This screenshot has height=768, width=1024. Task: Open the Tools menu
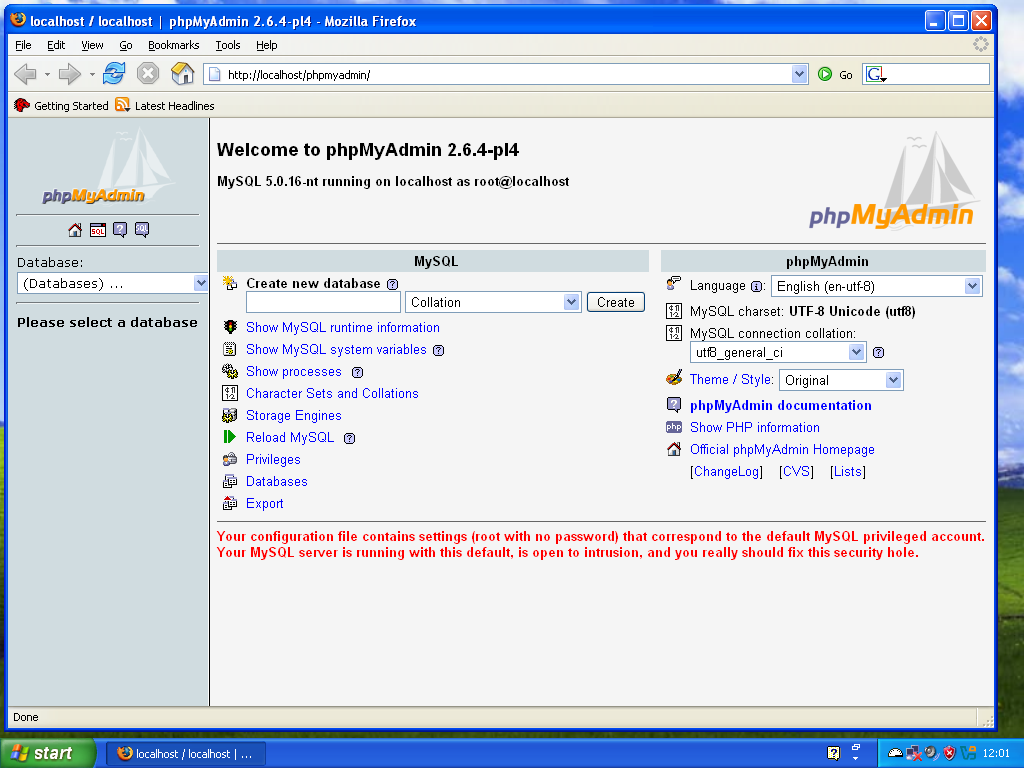(x=228, y=45)
